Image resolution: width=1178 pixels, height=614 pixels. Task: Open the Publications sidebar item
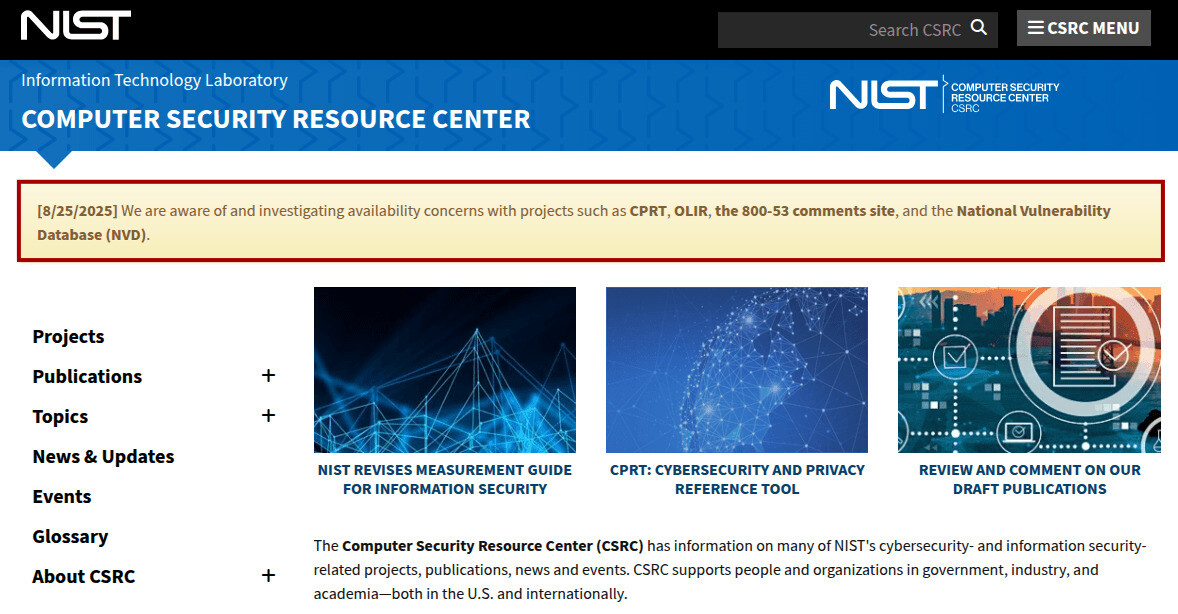click(x=87, y=377)
